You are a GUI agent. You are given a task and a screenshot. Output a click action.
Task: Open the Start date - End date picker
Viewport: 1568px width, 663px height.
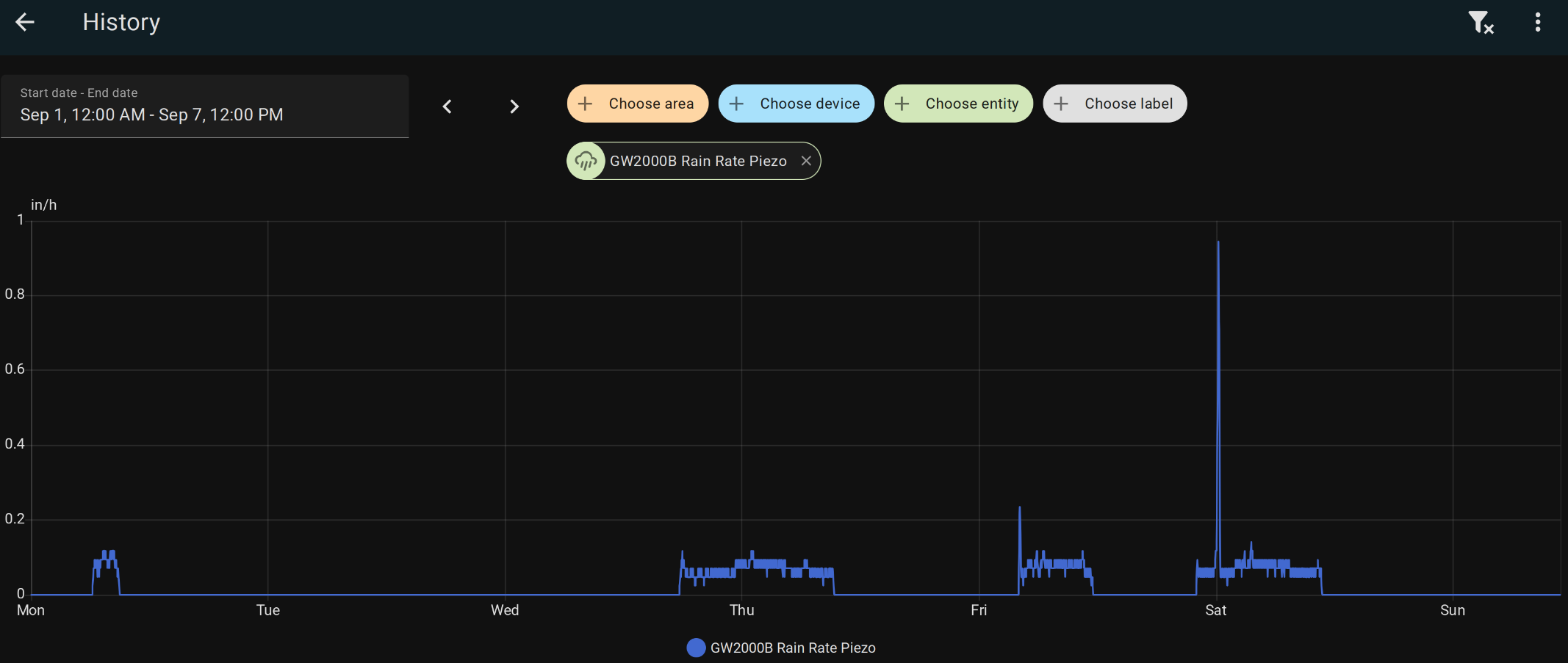(x=205, y=106)
